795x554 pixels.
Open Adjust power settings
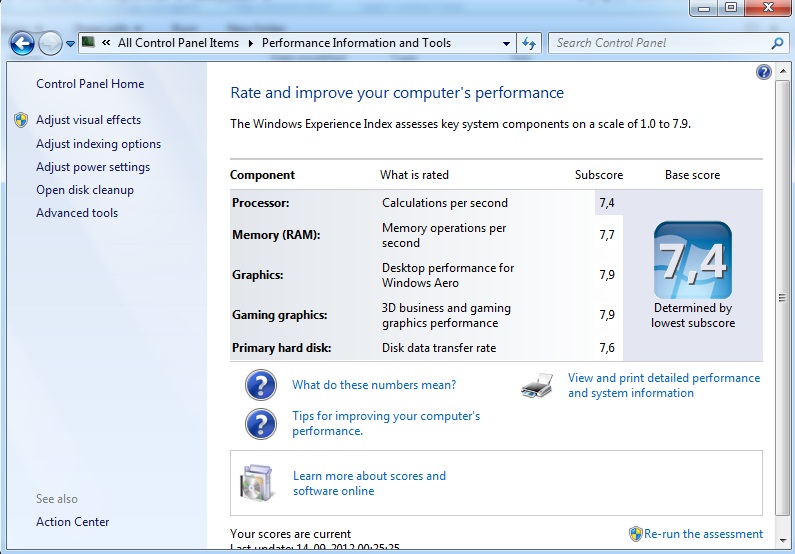click(93, 167)
